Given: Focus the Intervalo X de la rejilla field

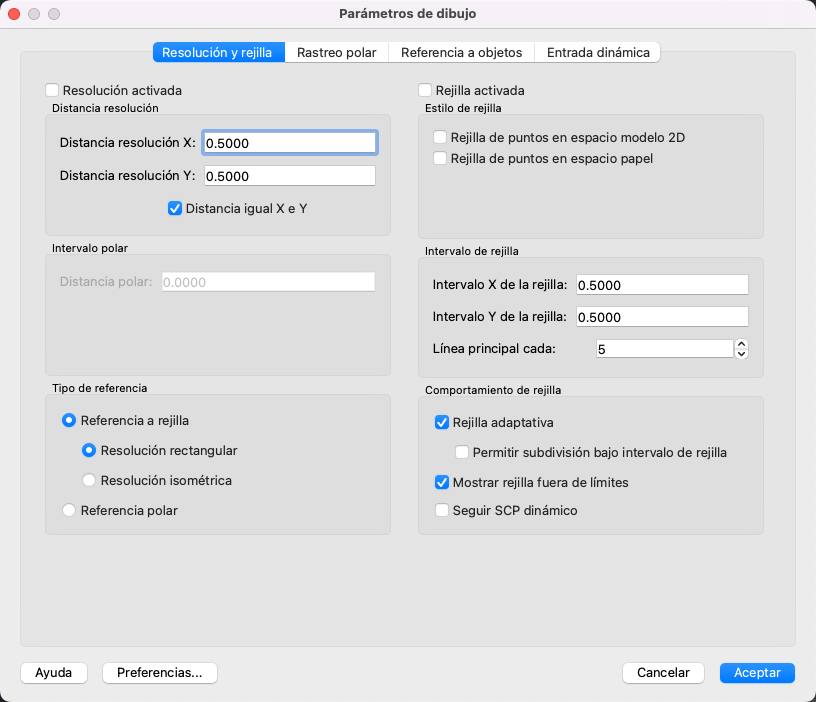Looking at the screenshot, I should pos(662,285).
